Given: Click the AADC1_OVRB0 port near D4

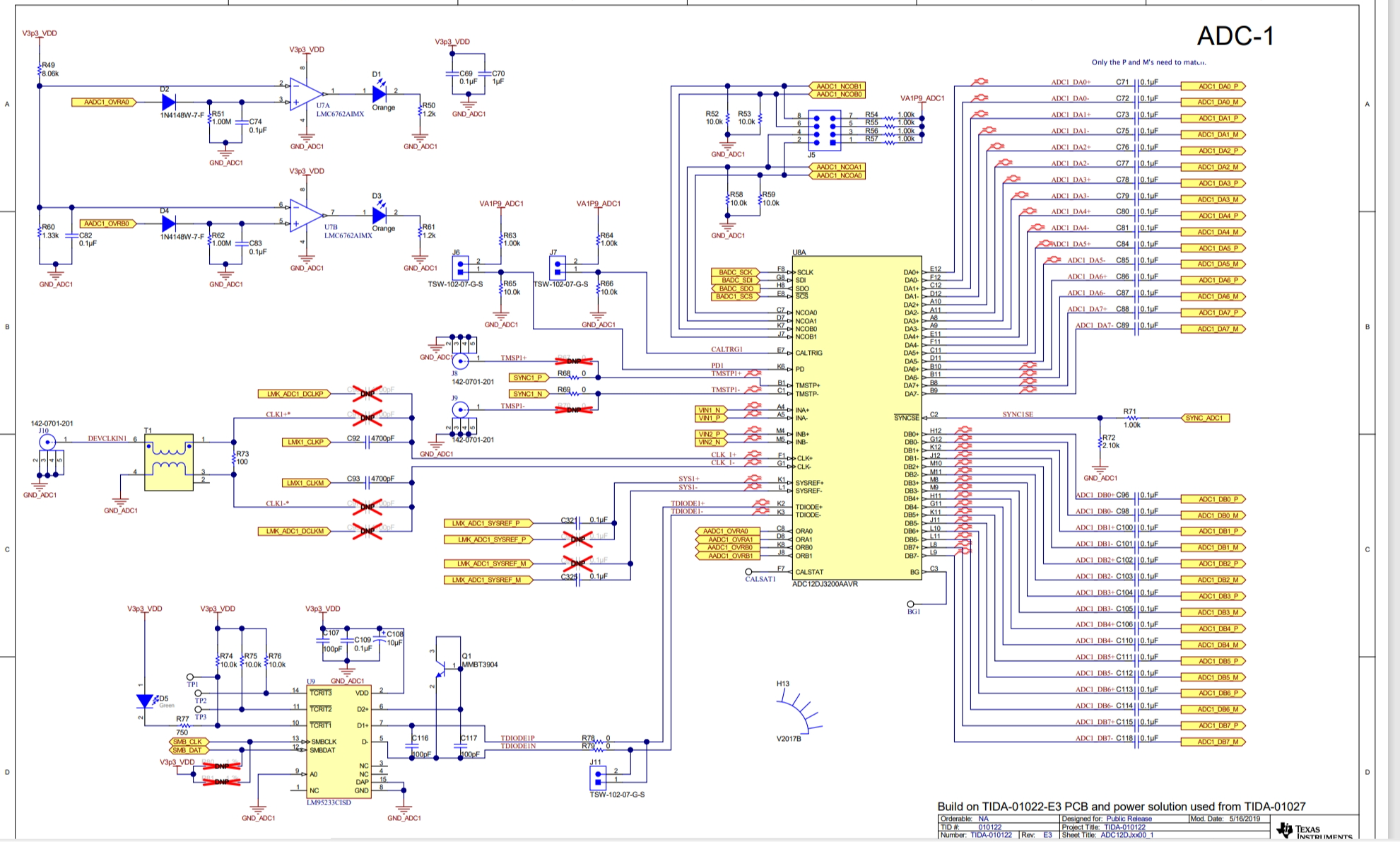Looking at the screenshot, I should click(108, 223).
